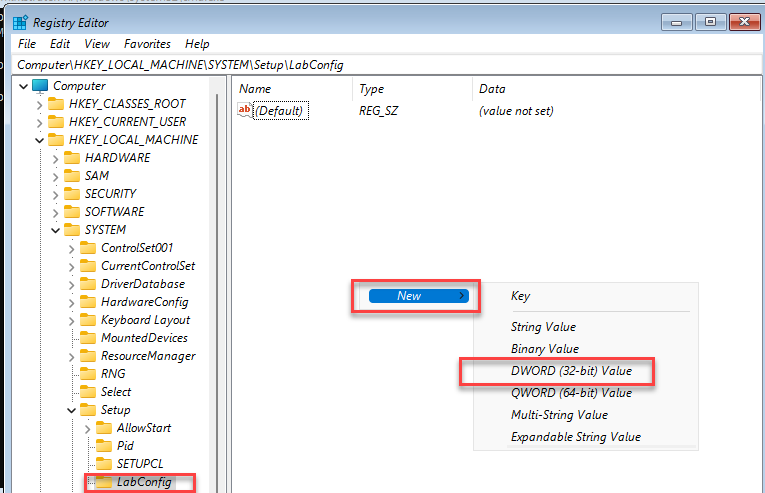The height and width of the screenshot is (493, 765).
Task: Expand the ControlSet001 key chevron
Action: tap(71, 248)
